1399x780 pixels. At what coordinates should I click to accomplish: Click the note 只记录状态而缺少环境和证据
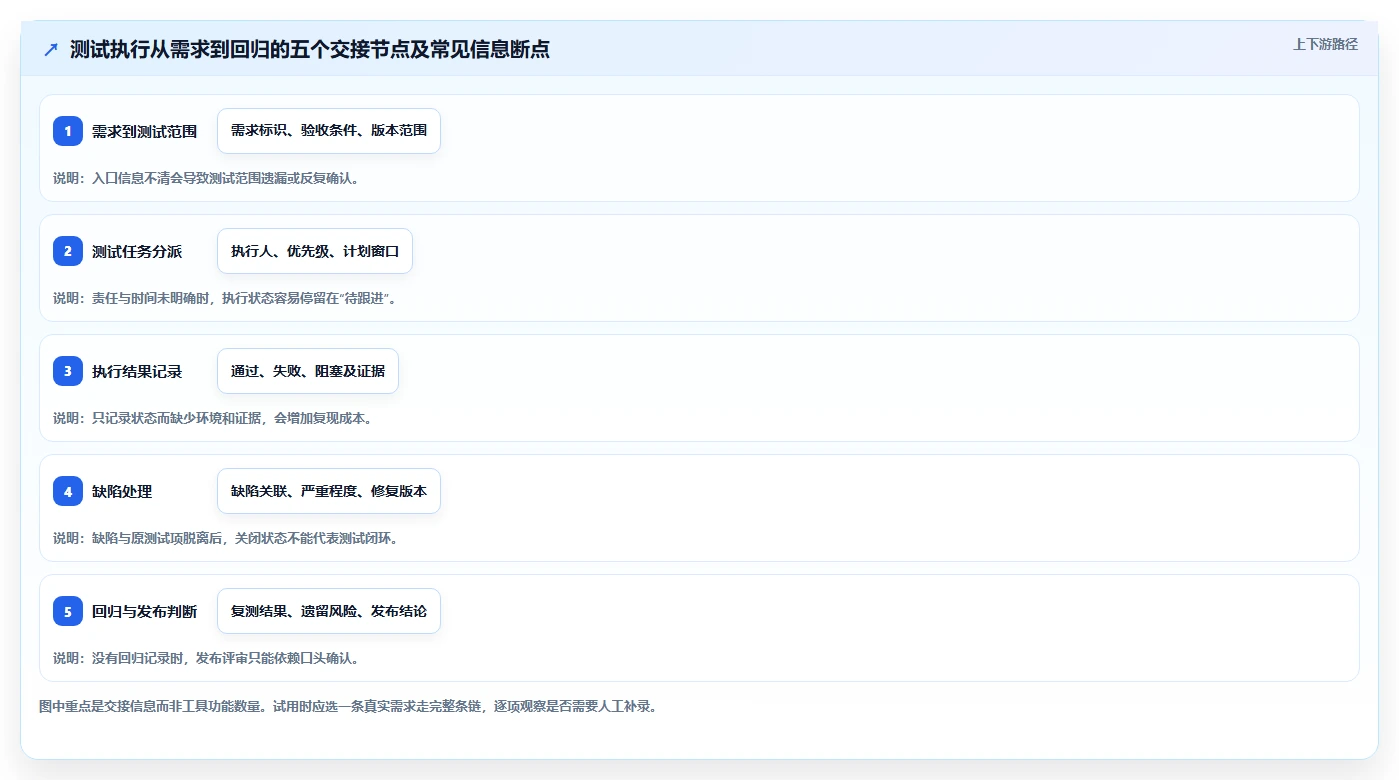pos(213,418)
